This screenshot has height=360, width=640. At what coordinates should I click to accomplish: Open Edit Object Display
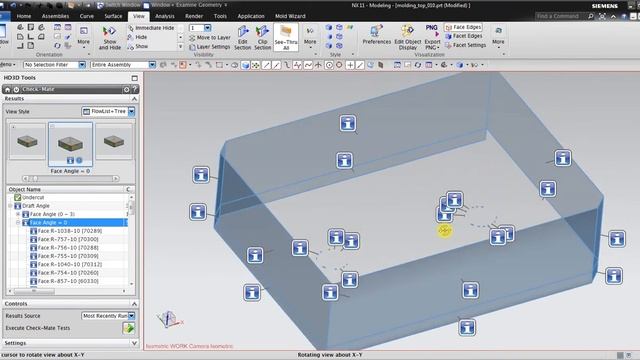click(x=407, y=38)
